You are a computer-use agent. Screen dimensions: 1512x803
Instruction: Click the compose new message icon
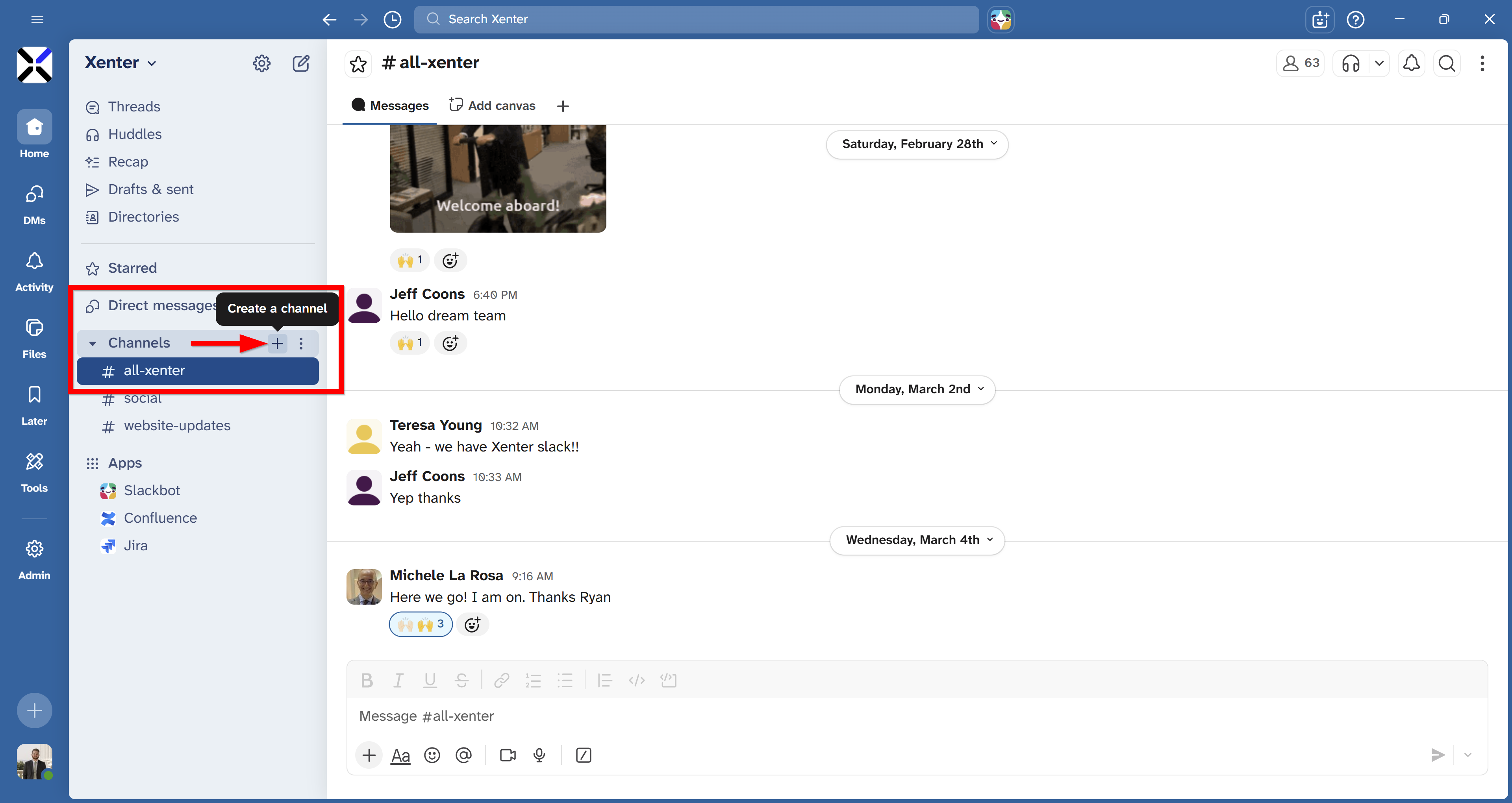point(301,63)
